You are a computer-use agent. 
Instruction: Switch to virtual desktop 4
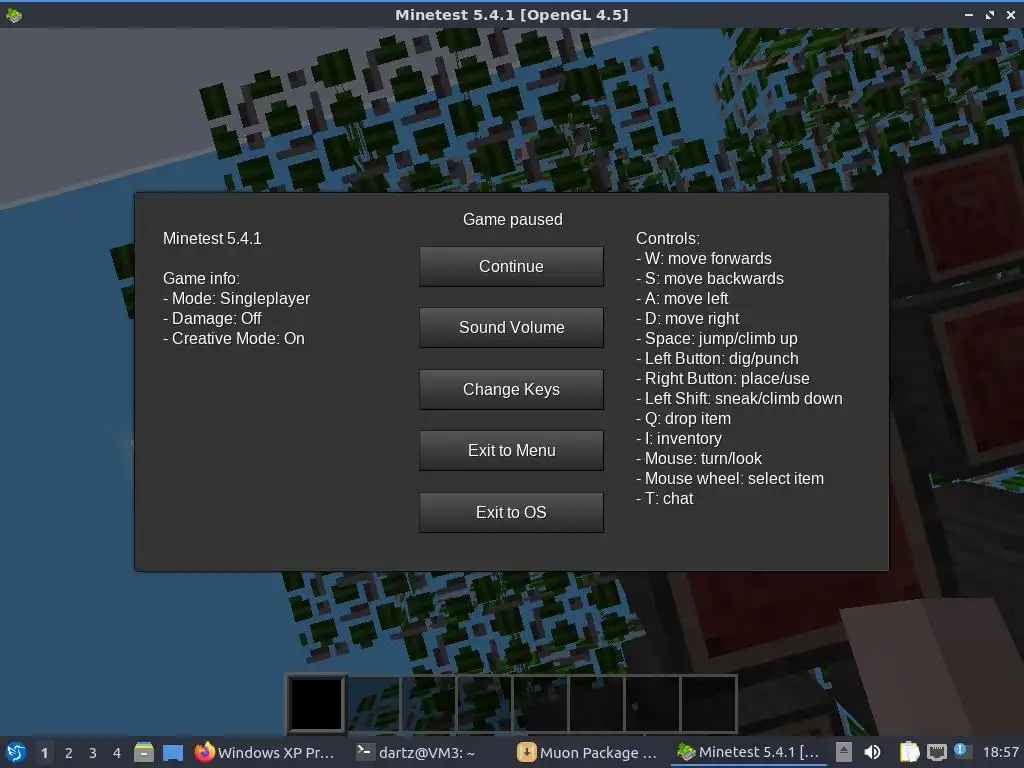pyautogui.click(x=117, y=753)
